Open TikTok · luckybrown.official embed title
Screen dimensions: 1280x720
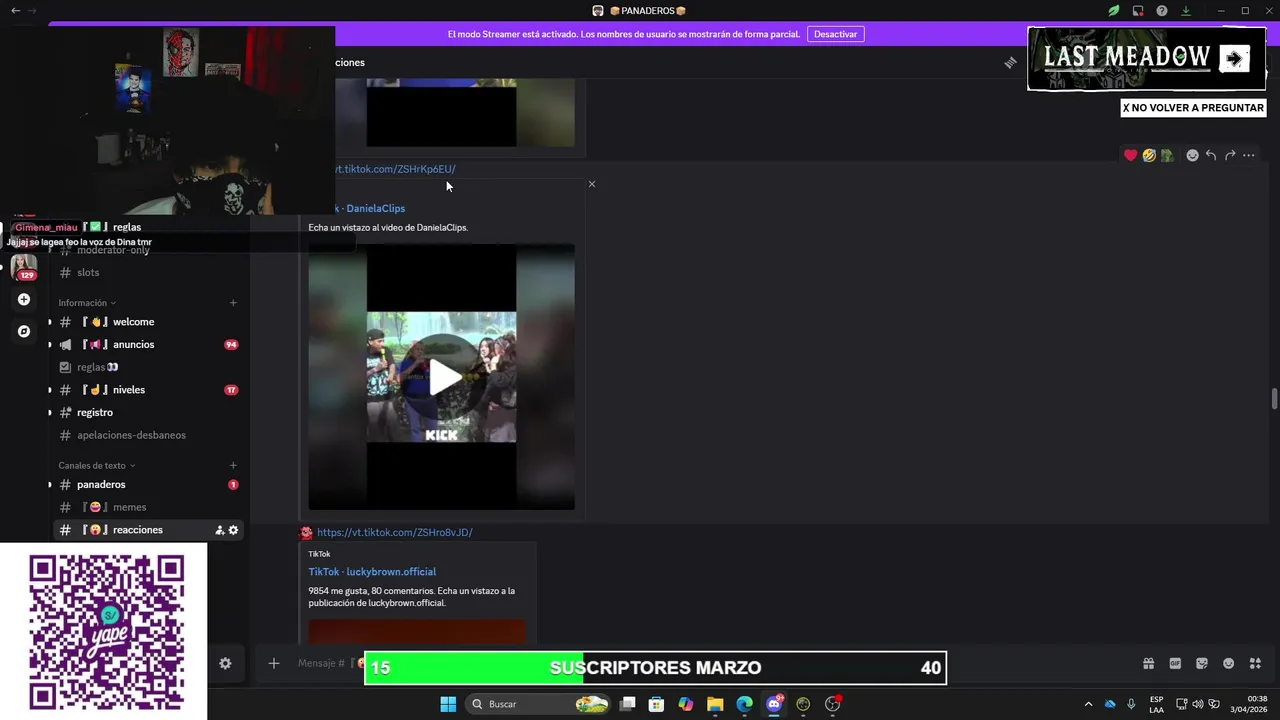(372, 572)
